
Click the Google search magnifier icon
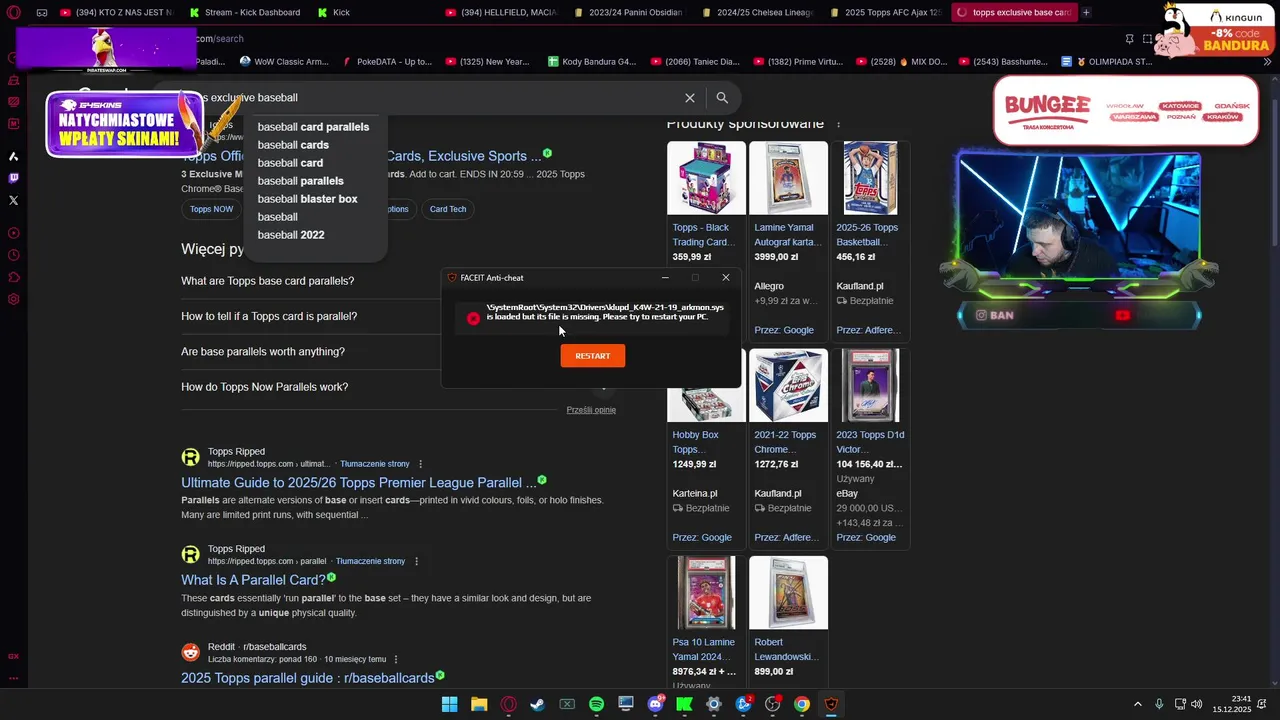(x=722, y=98)
